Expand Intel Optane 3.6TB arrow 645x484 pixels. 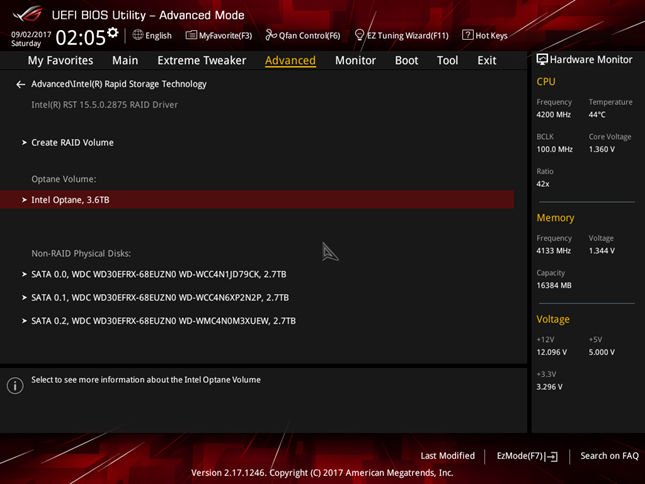click(24, 199)
